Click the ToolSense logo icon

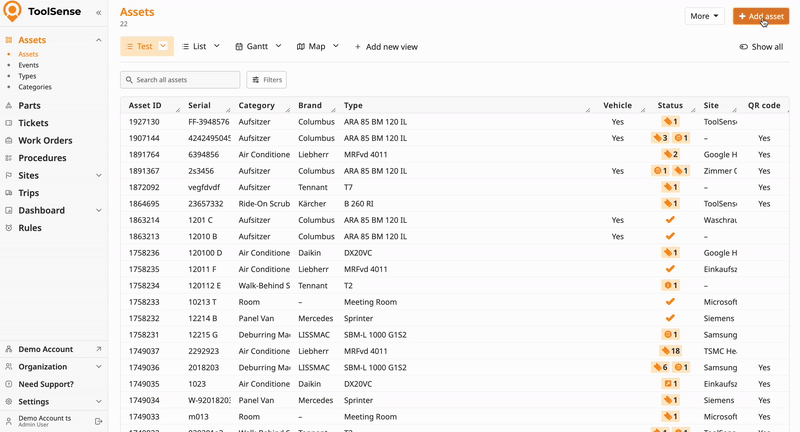click(x=12, y=11)
